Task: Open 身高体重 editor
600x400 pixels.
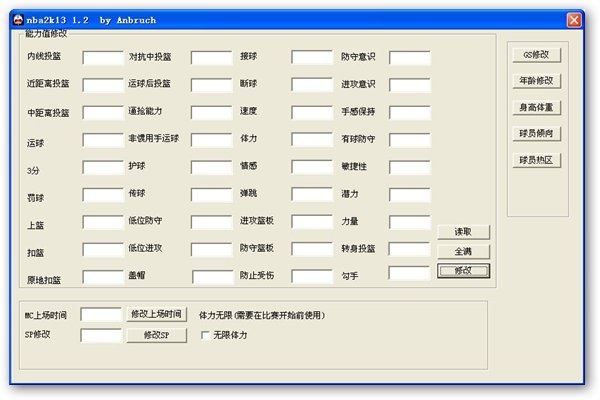Action: pyautogui.click(x=536, y=108)
